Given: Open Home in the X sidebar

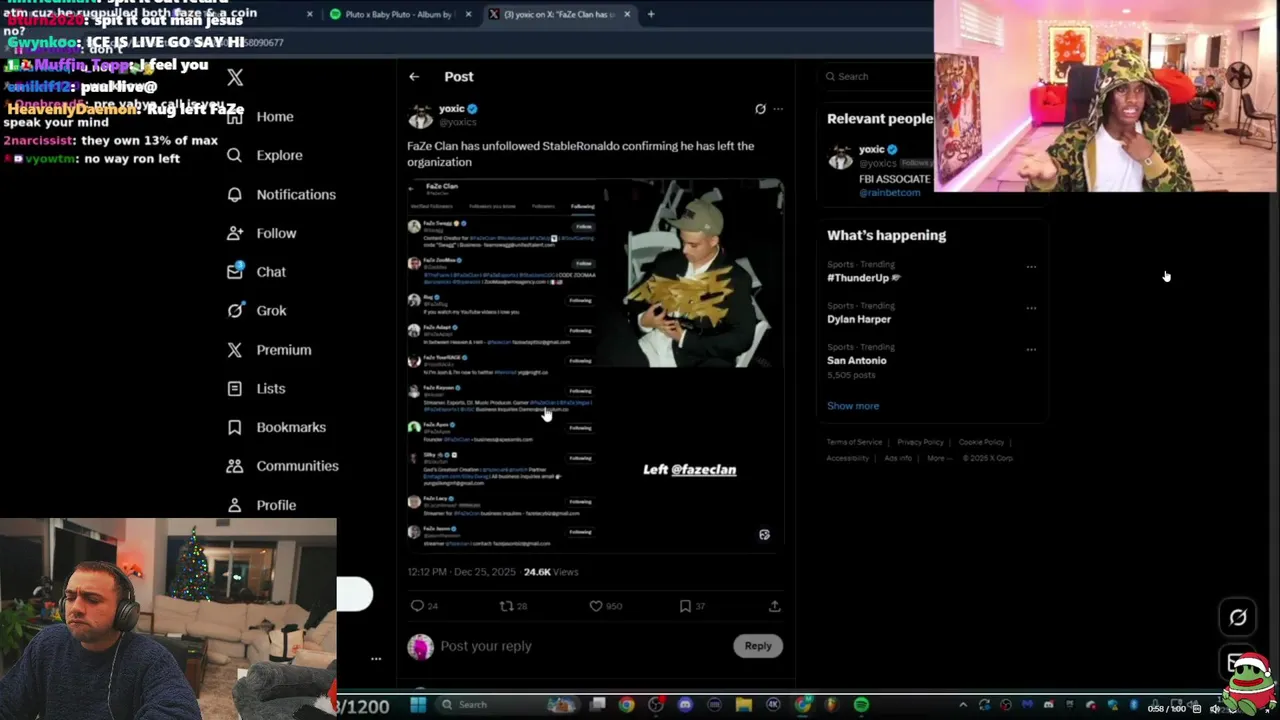Looking at the screenshot, I should coord(261,117).
